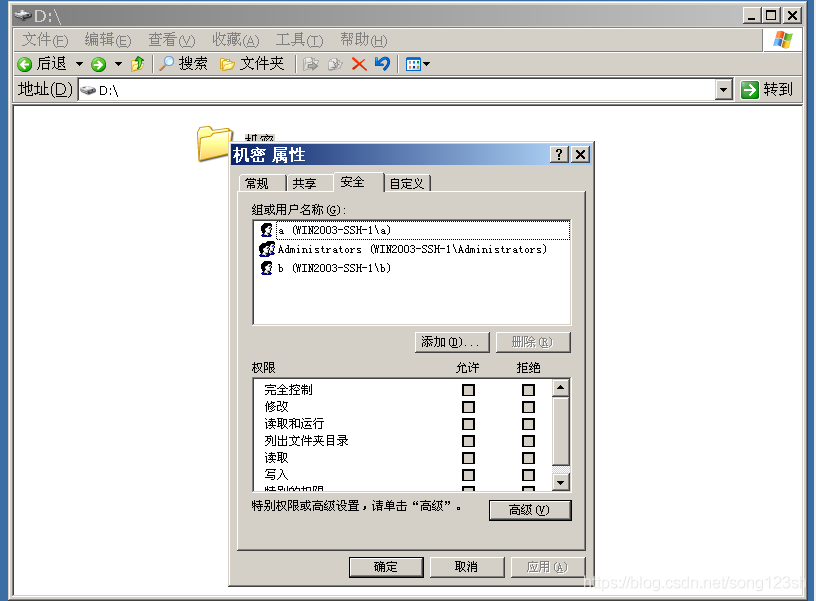Screen dimensions: 816x601
Task: Go up one folder level icon
Action: click(138, 64)
